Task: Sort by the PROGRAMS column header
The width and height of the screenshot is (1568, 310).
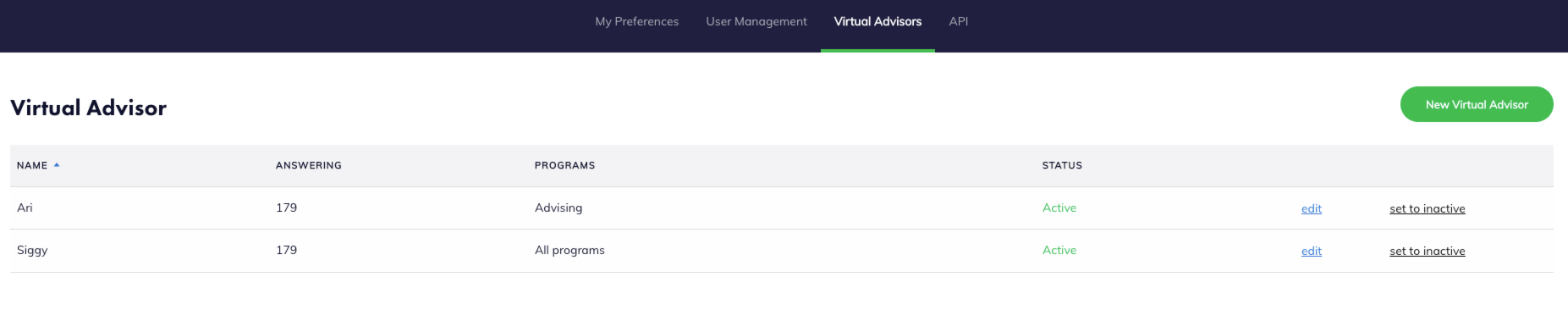Action: [565, 165]
